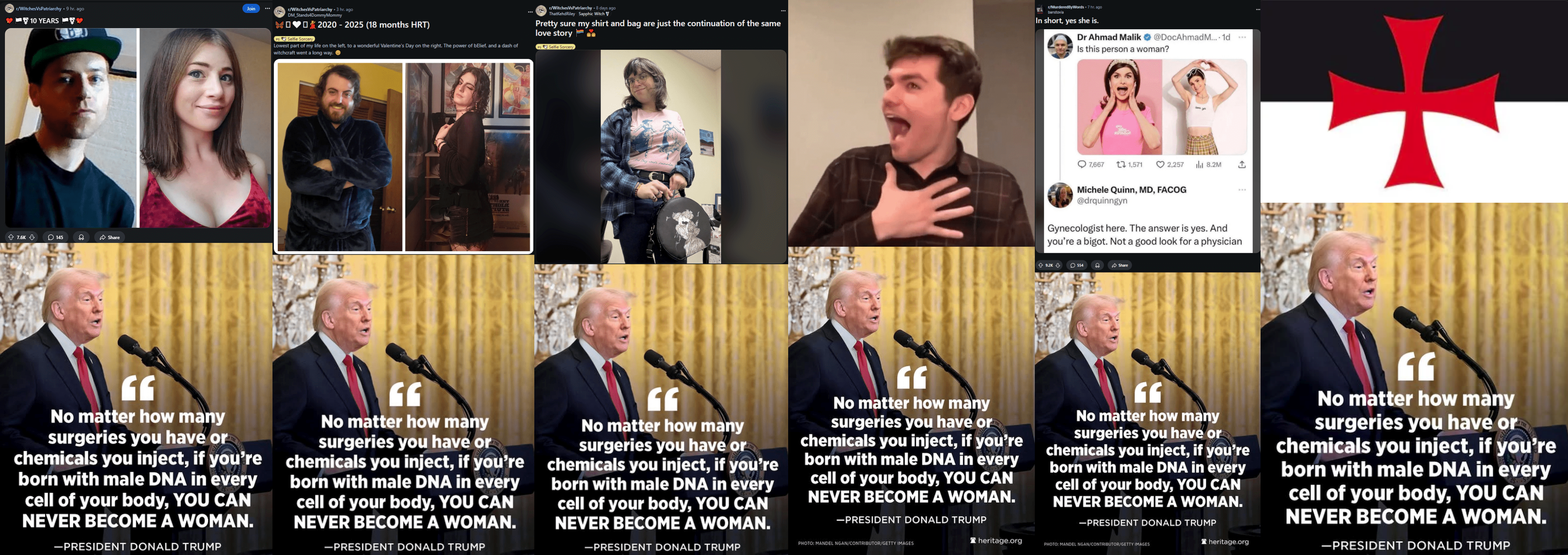
Task: Click the subreddit avatar beside "9 hr. ago" post
Action: pyautogui.click(x=9, y=8)
